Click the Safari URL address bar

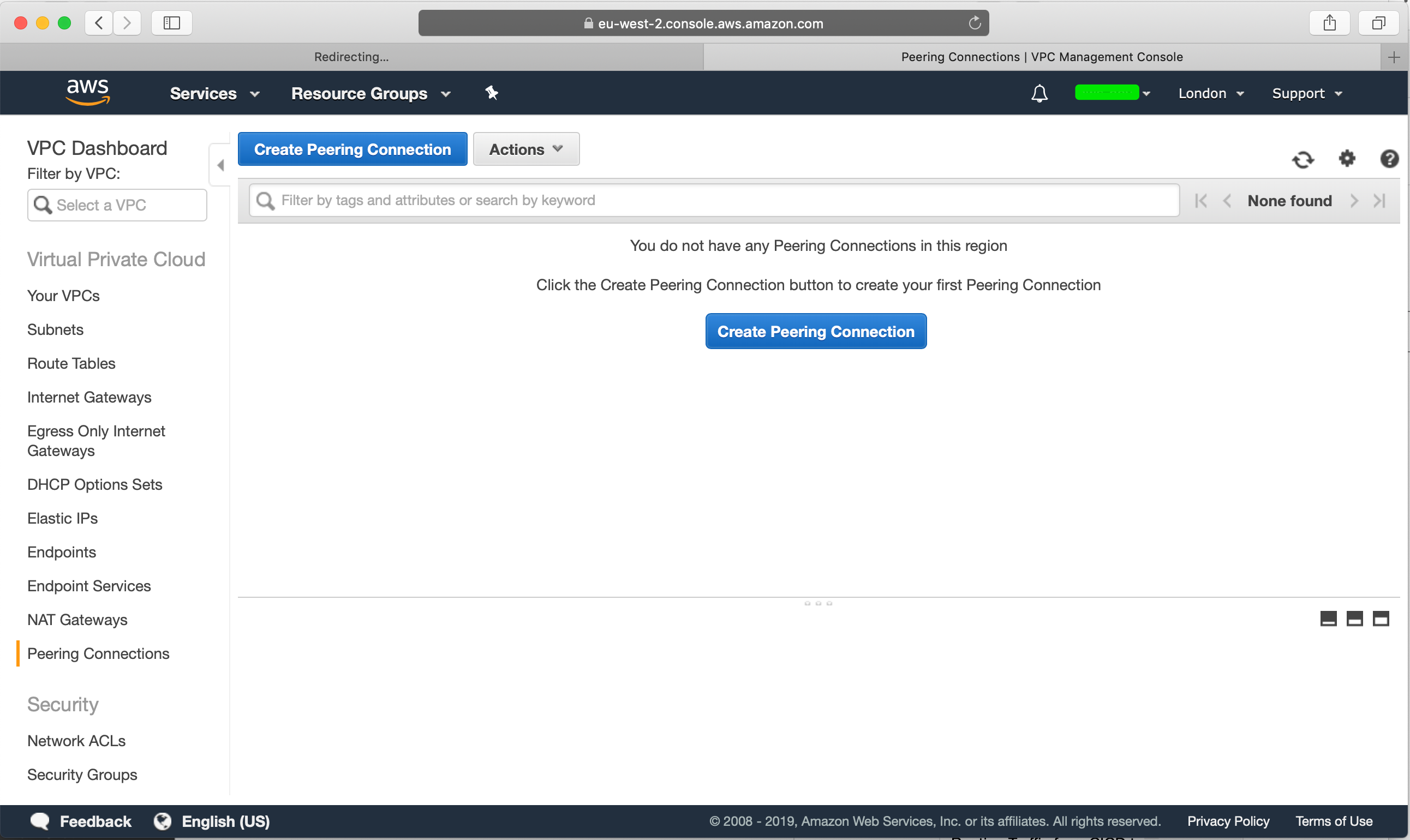(x=703, y=23)
